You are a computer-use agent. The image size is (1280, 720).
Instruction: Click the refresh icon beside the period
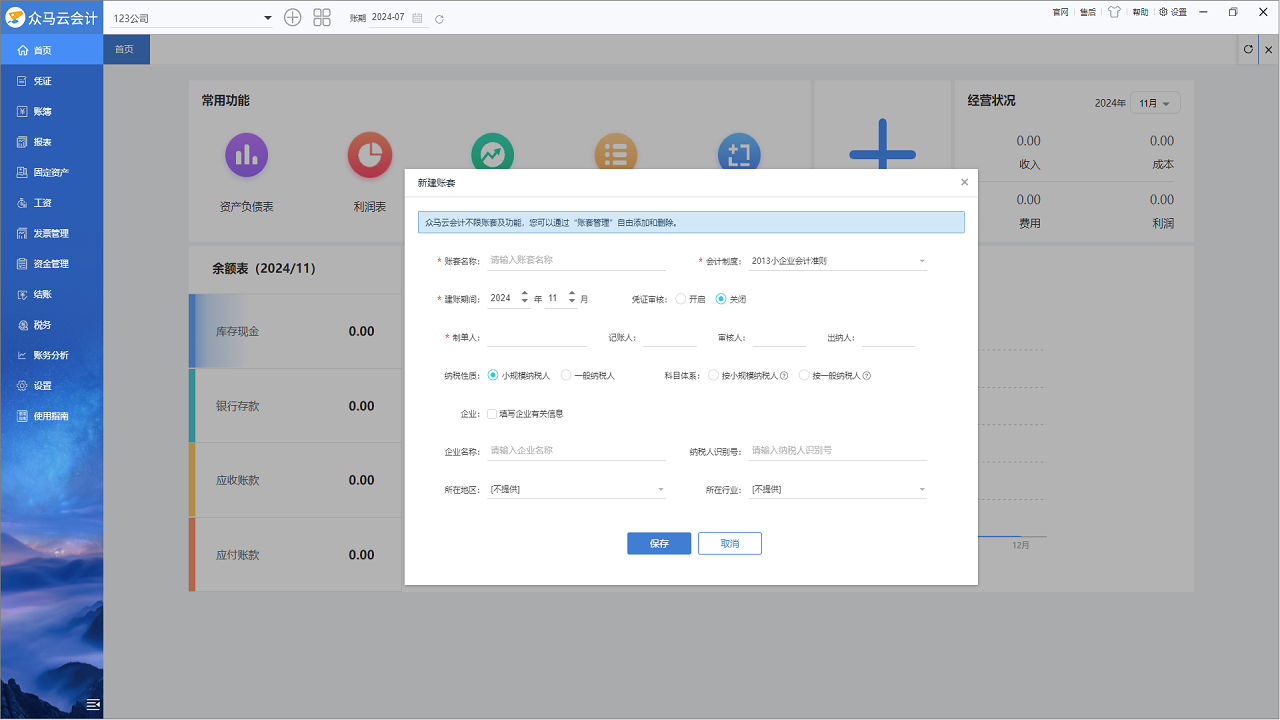[439, 18]
